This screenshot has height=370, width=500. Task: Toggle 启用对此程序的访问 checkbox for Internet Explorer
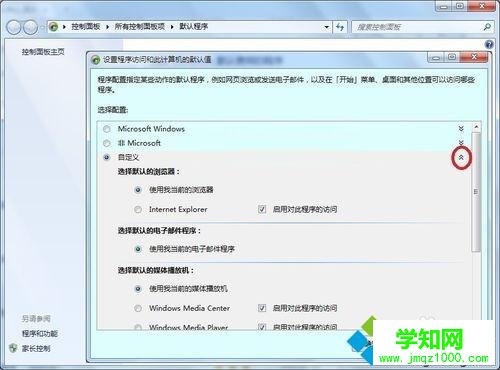coord(262,209)
